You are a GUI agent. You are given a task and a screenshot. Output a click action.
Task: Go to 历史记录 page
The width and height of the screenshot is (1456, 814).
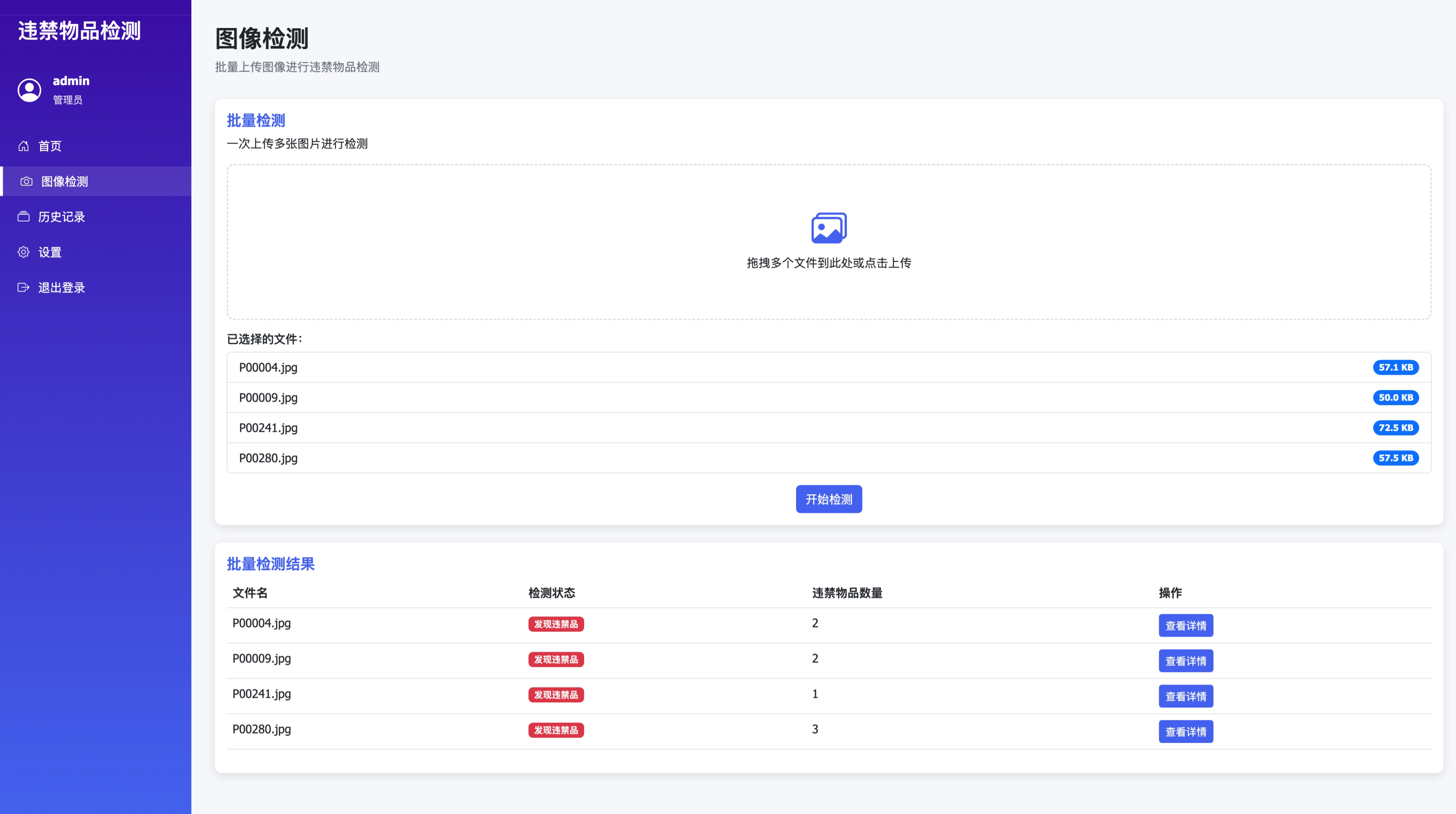pos(61,217)
